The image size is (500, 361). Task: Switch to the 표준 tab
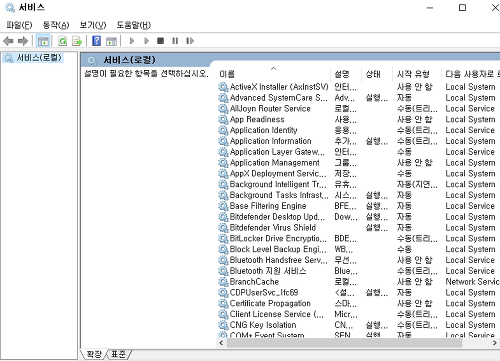point(118,354)
